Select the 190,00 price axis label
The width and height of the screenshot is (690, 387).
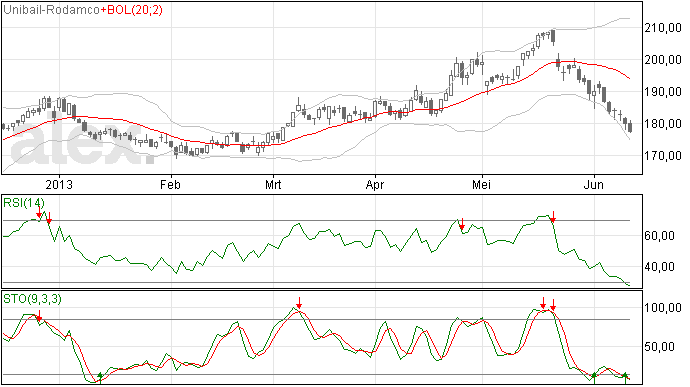pyautogui.click(x=663, y=92)
